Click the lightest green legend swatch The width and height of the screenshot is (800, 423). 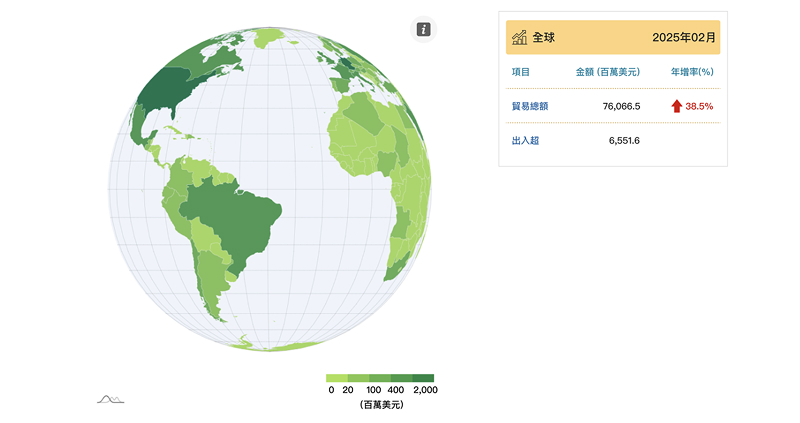(337, 378)
